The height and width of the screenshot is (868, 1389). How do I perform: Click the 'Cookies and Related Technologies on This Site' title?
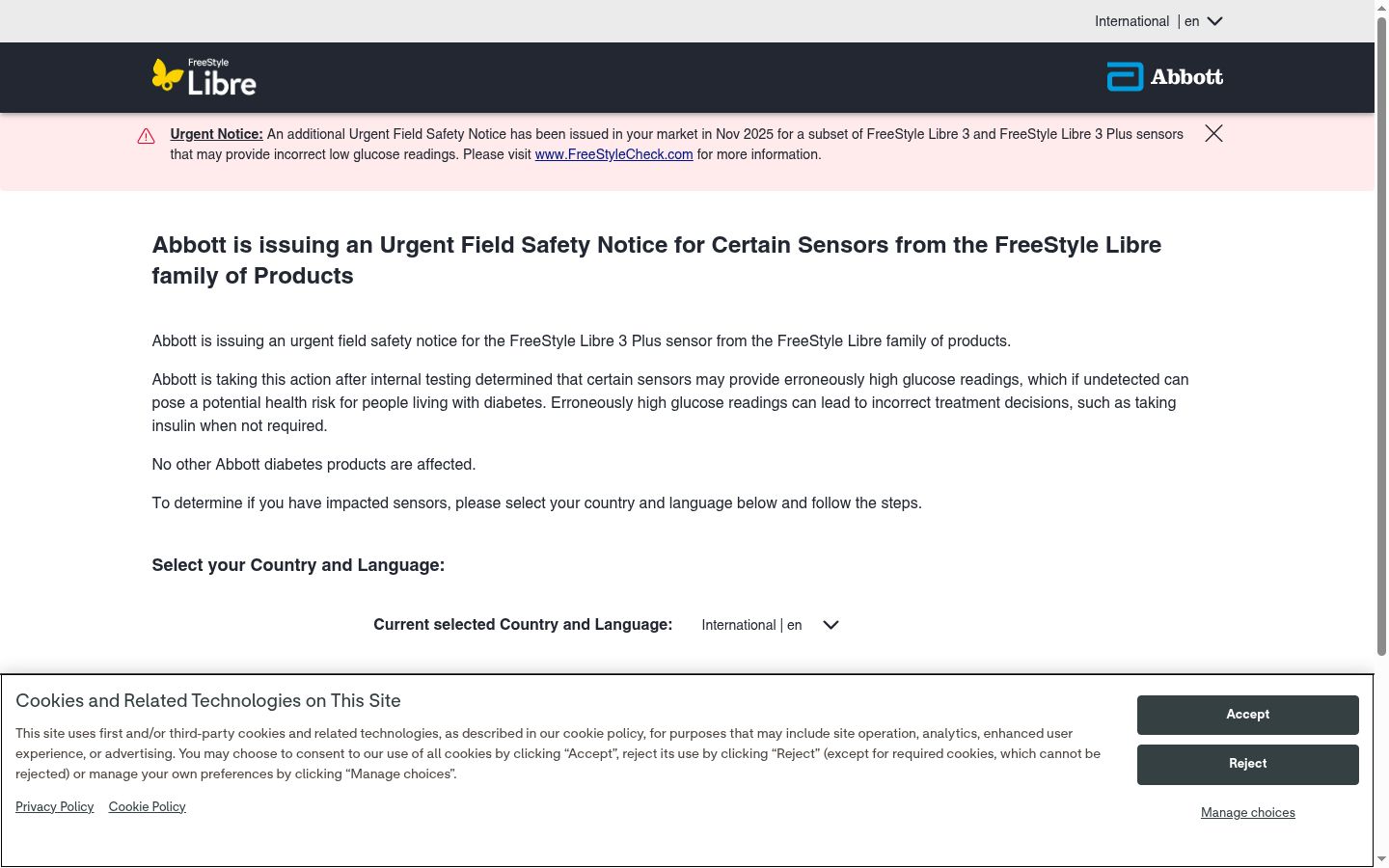tap(208, 701)
